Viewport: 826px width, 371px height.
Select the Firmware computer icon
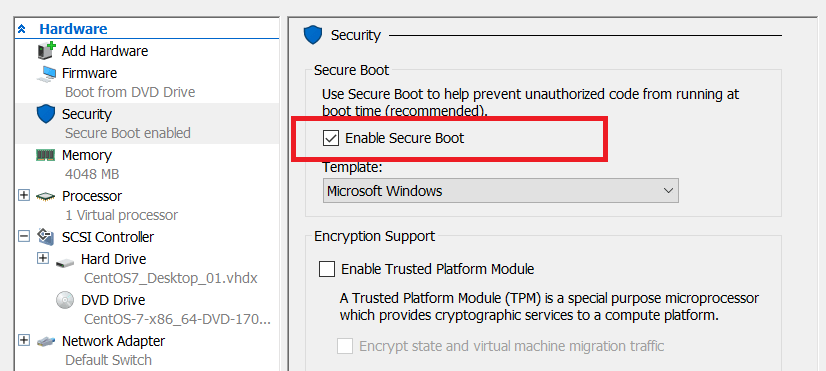coord(46,73)
